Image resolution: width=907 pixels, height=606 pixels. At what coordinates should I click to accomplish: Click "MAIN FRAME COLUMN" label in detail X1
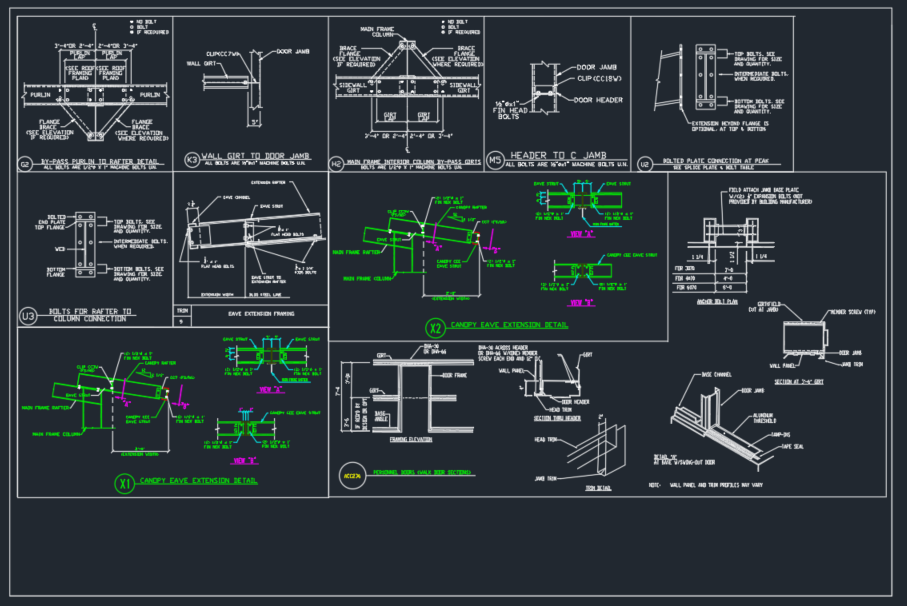click(x=56, y=434)
